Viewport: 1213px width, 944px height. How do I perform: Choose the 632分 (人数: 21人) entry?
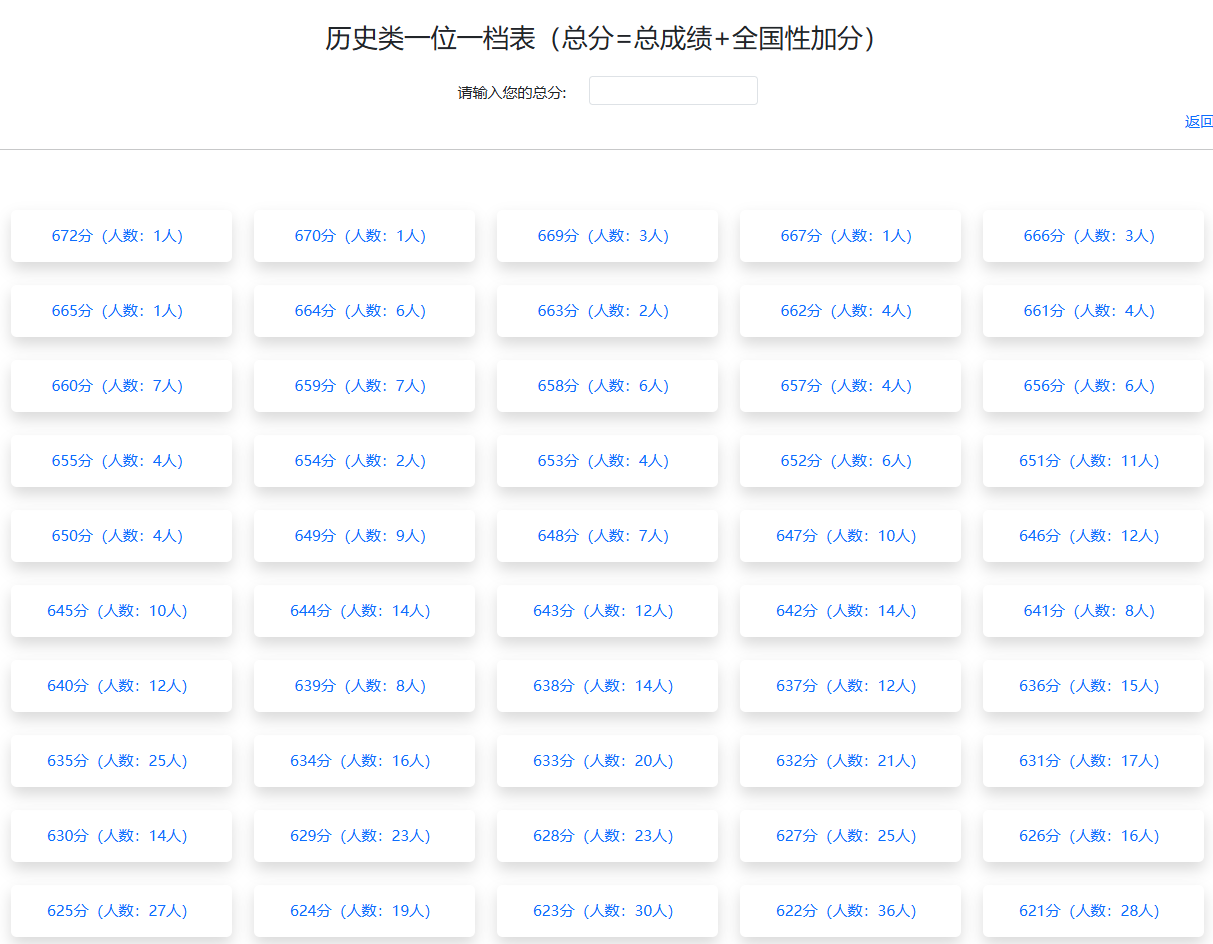tap(850, 761)
